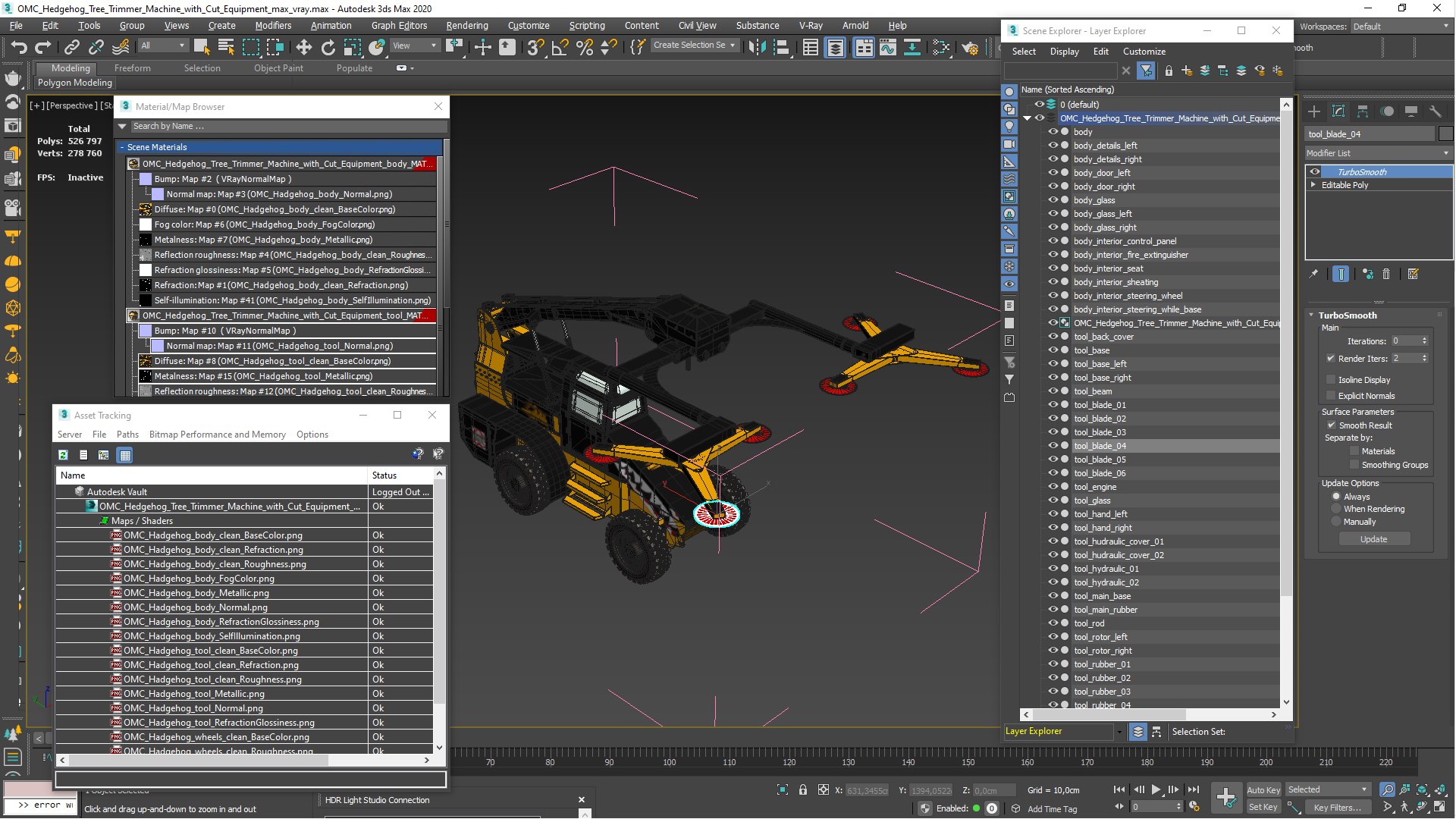Screen dimensions: 1456x819
Task: Click the object color swatch beside tool_blade_04
Action: [x=1446, y=134]
